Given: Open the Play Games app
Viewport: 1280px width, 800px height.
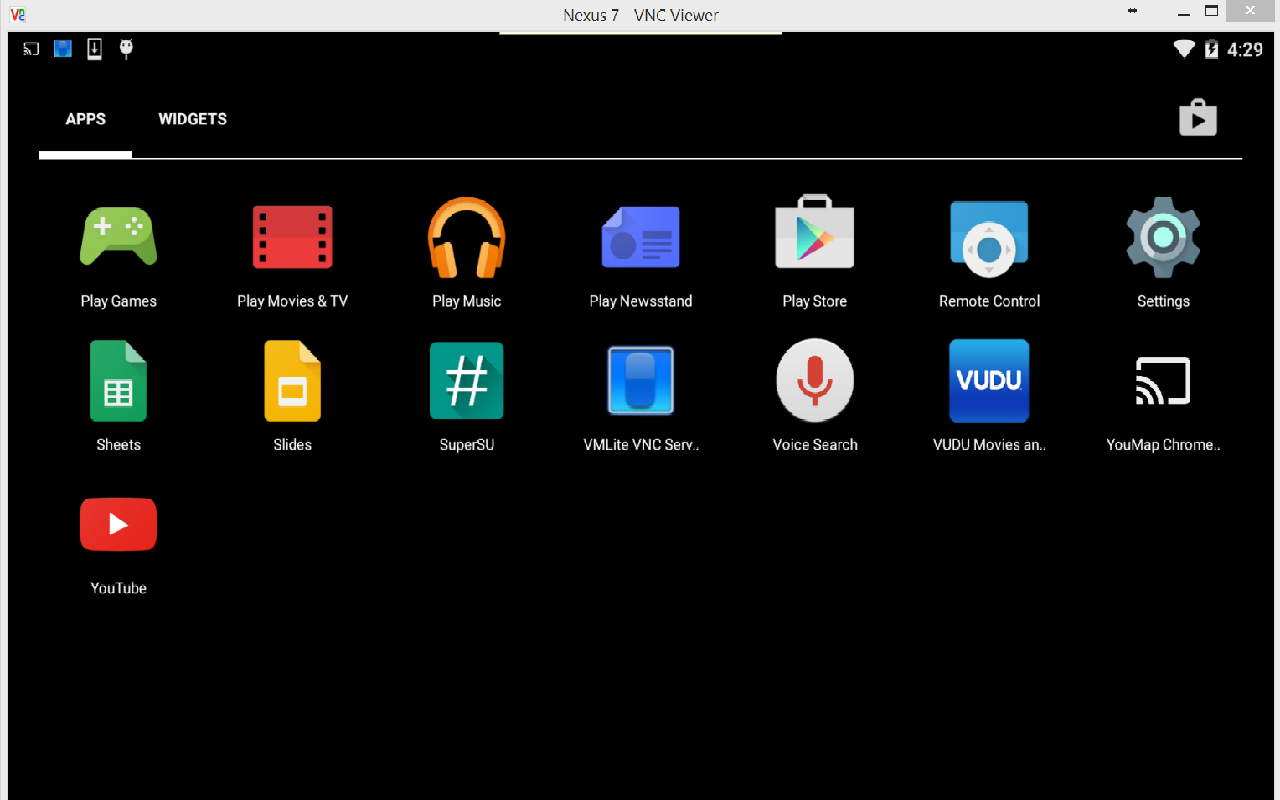Looking at the screenshot, I should point(118,237).
